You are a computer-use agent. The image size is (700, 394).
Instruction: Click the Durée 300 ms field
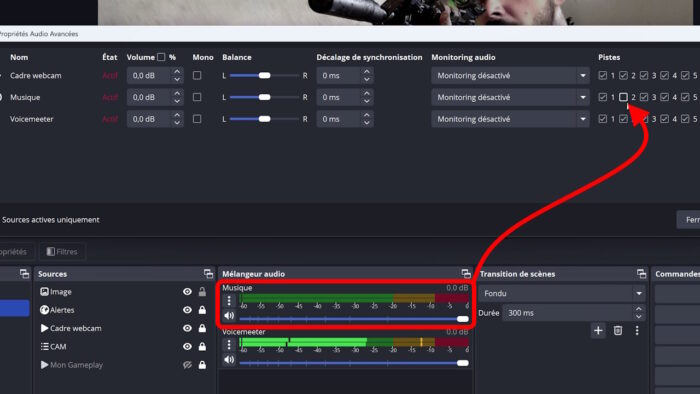click(x=568, y=313)
